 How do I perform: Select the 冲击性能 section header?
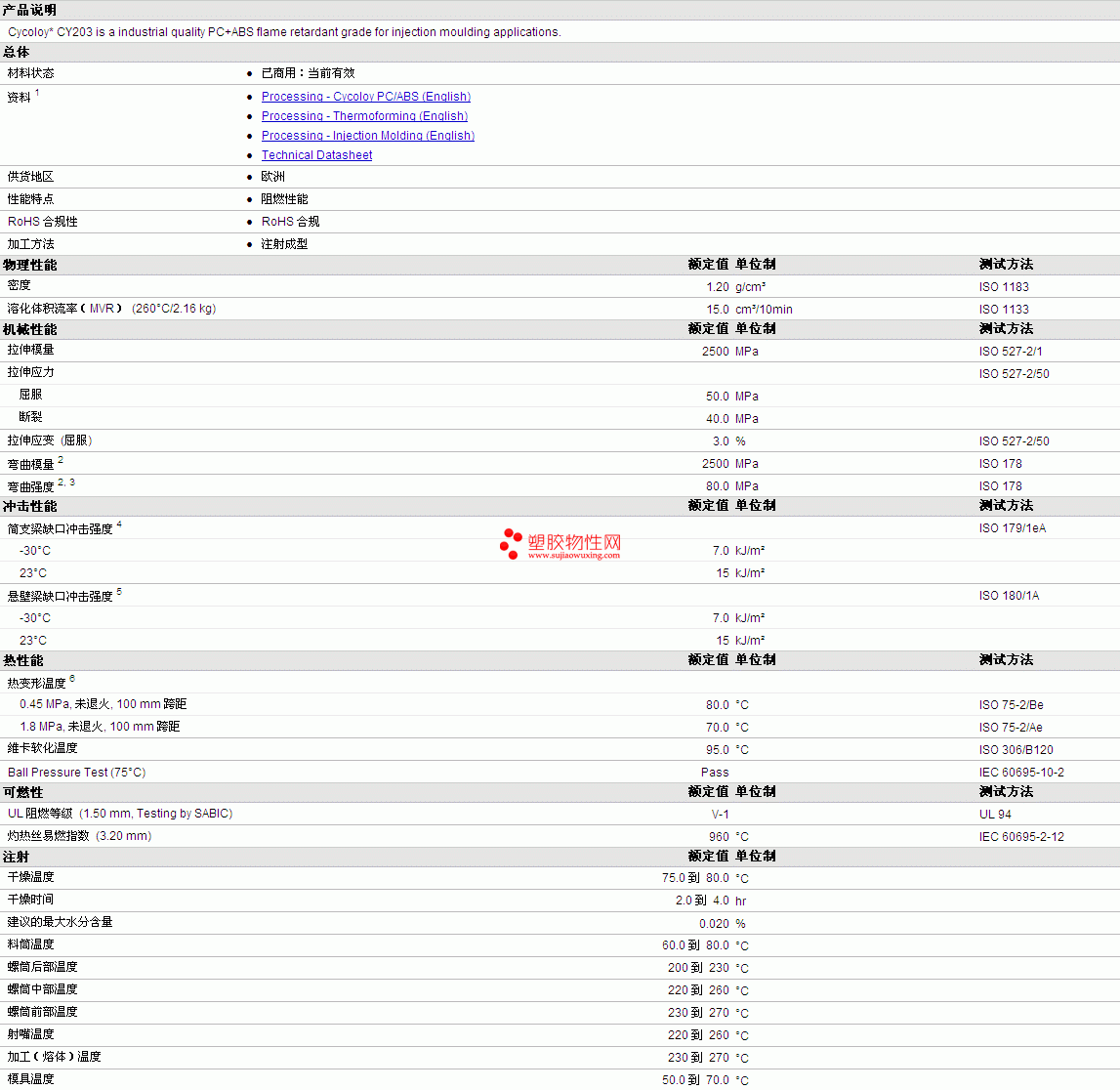(x=30, y=507)
